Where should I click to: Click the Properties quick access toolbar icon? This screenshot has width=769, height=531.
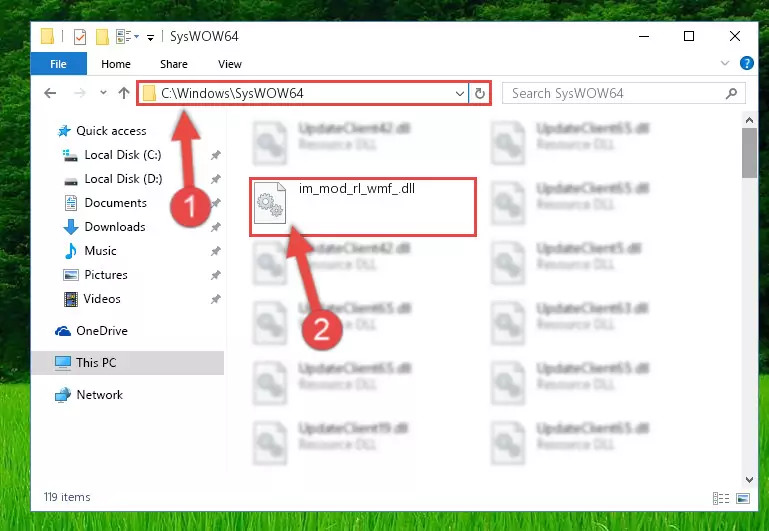pyautogui.click(x=79, y=36)
